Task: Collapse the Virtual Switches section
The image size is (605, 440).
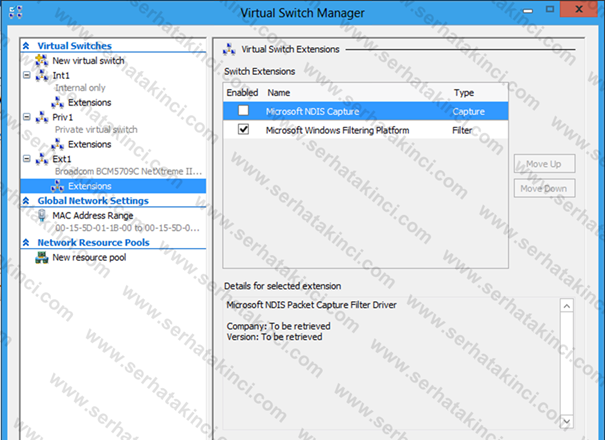Action: pos(27,46)
